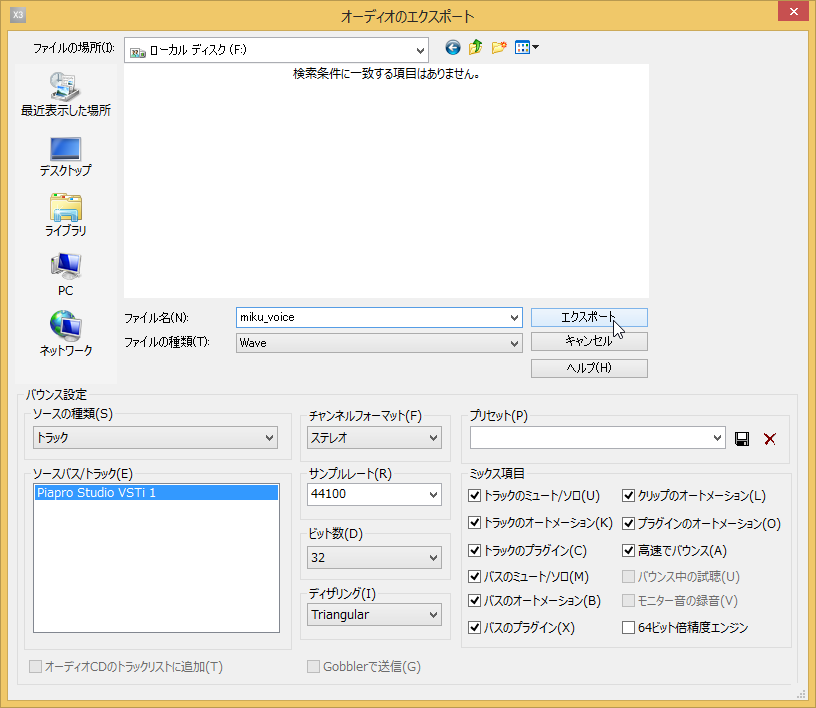Open デスクトップ in the sidebar
The height and width of the screenshot is (708, 816).
66,156
